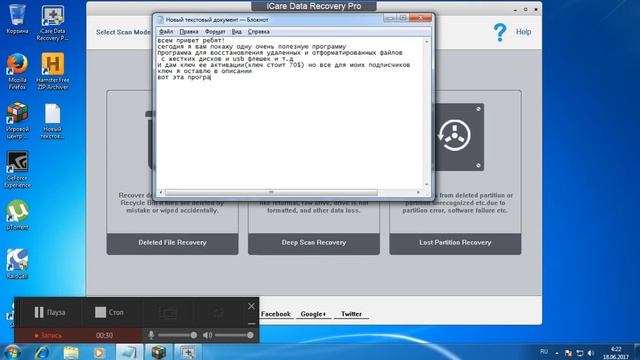Click the iCare Data Recovery Pro title
Image resolution: width=640 pixels, height=360 pixels.
pyautogui.click(x=313, y=6)
